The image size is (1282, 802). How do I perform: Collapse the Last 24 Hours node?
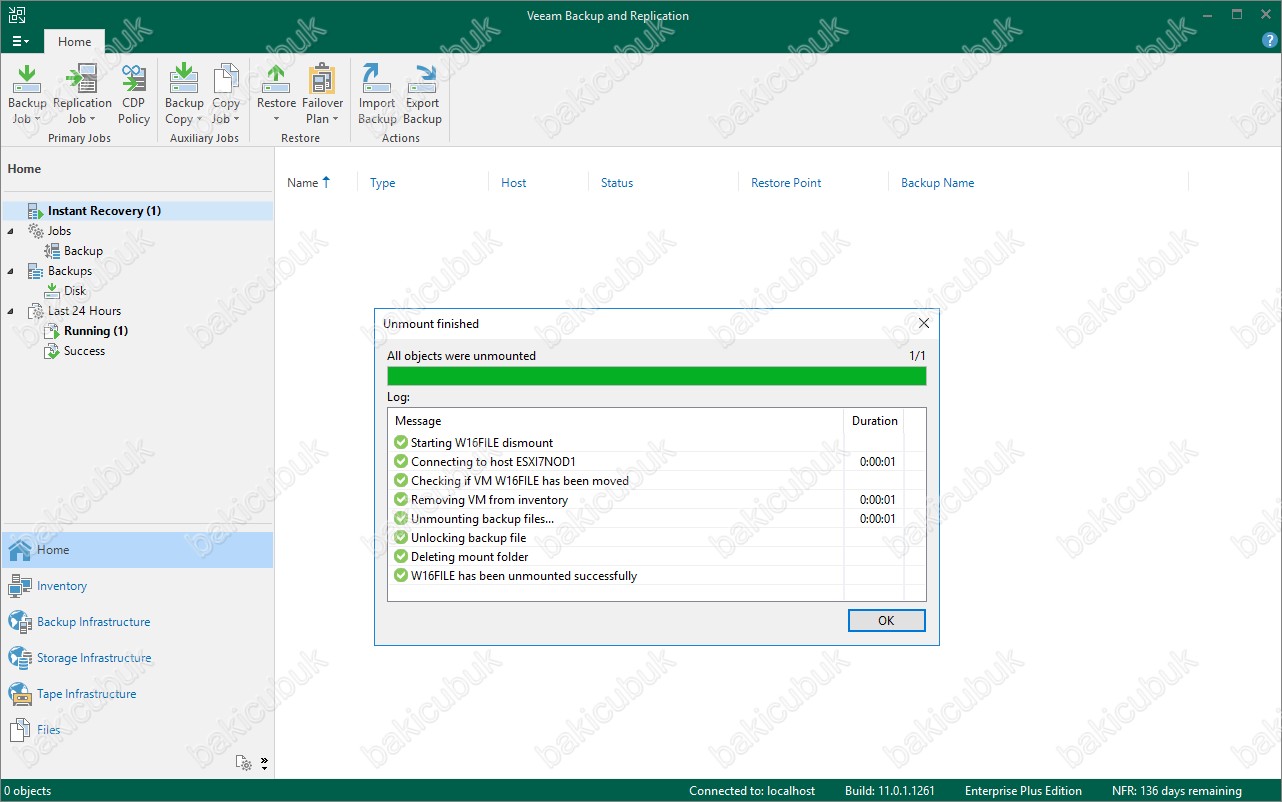click(11, 311)
